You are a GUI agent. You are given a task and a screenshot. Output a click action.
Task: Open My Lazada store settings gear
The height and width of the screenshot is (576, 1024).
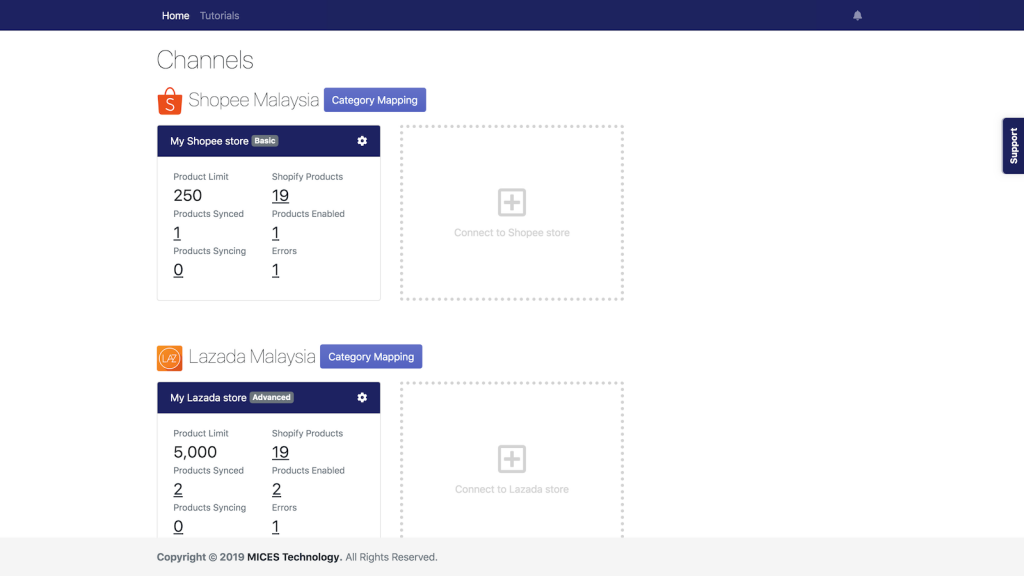[362, 398]
